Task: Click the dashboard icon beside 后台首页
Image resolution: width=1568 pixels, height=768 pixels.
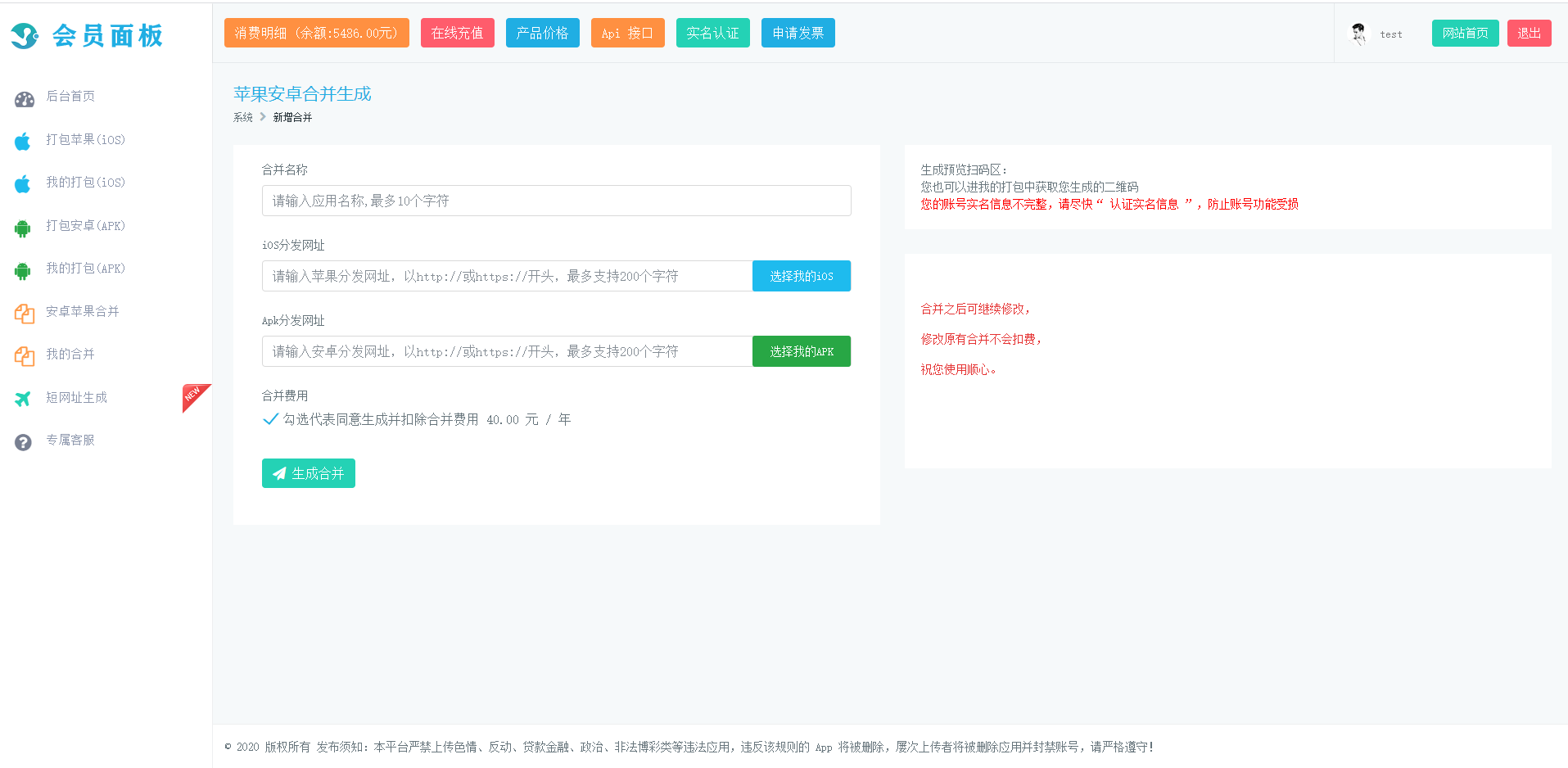Action: (x=24, y=99)
